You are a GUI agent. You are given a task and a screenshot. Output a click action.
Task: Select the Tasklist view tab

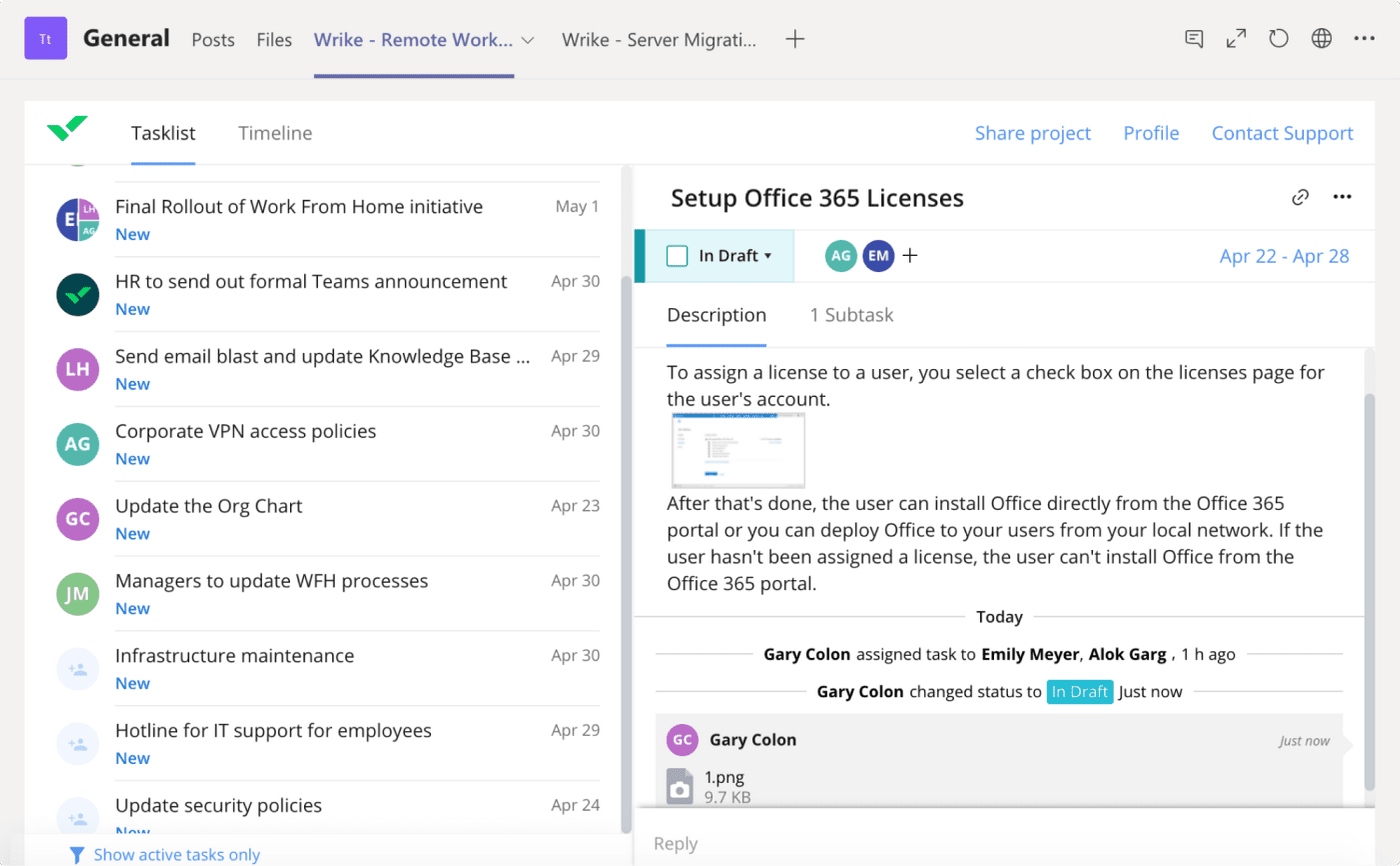point(163,133)
